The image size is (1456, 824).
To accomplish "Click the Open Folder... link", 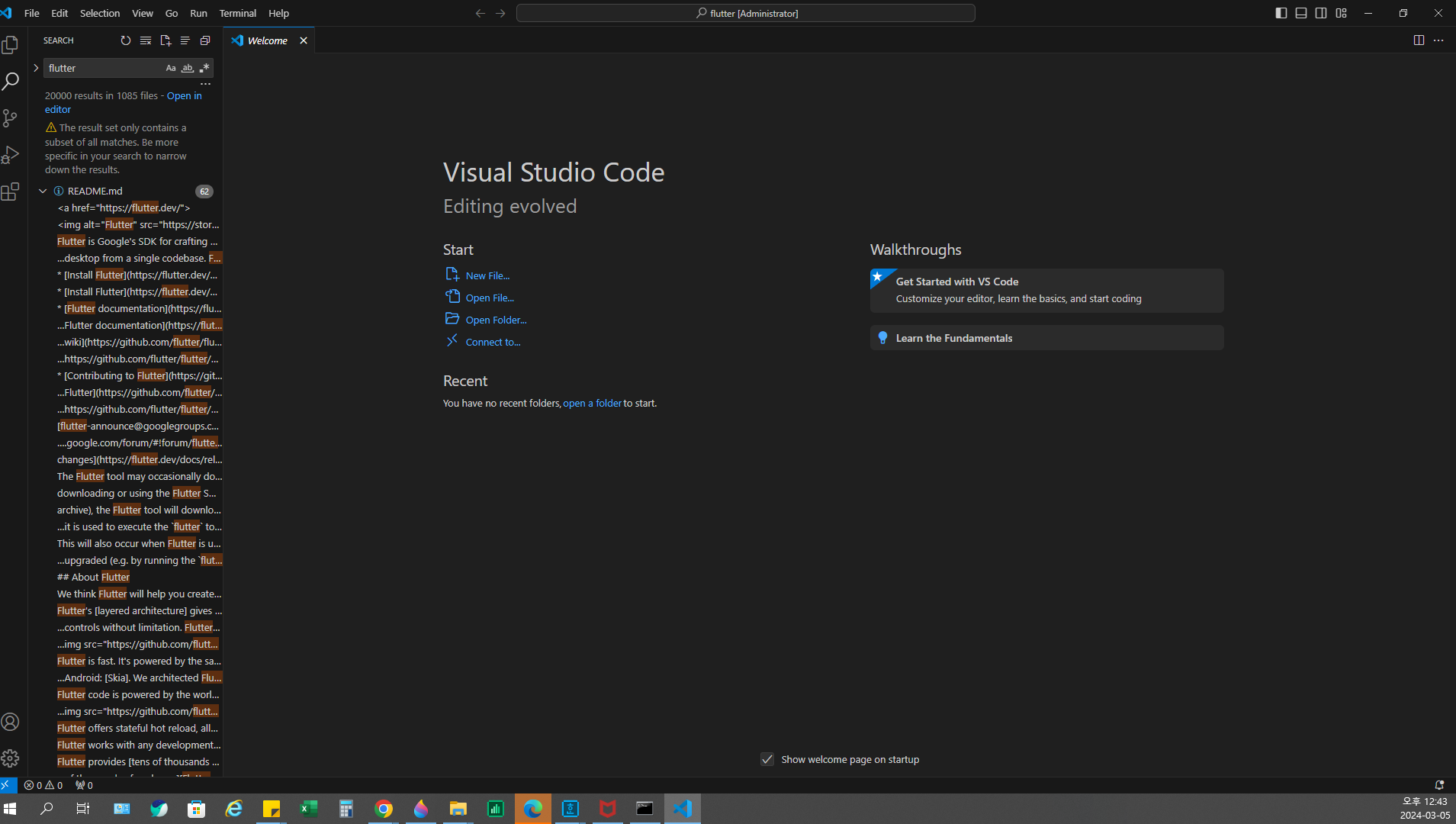I will (497, 320).
